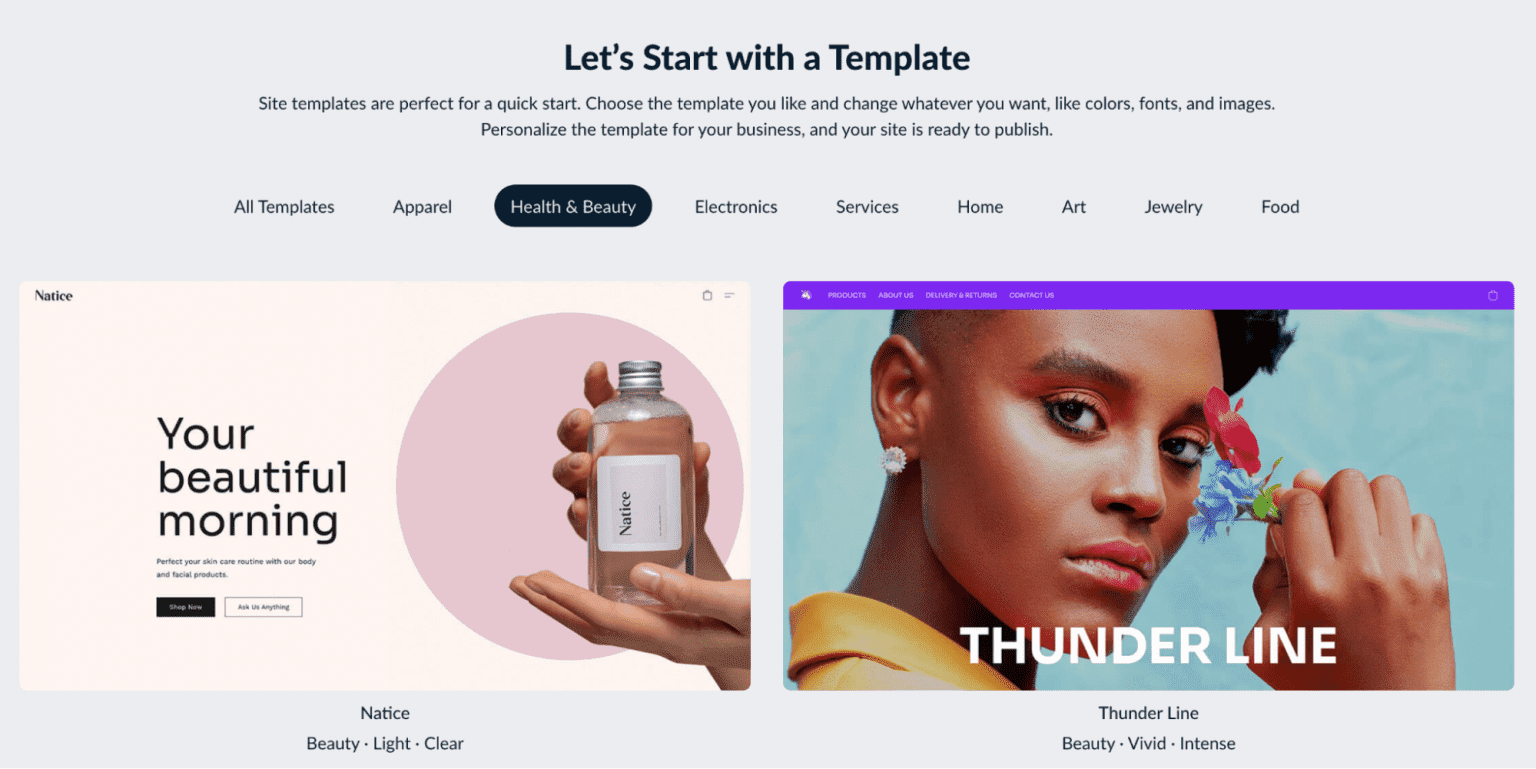Click Delivery & Returns in Thunder Line preview
1536x769 pixels.
tap(961, 295)
